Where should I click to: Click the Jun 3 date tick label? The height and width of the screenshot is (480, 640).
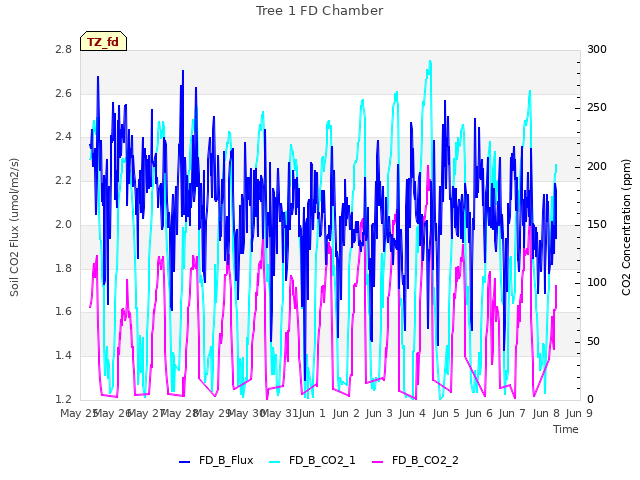point(379,413)
